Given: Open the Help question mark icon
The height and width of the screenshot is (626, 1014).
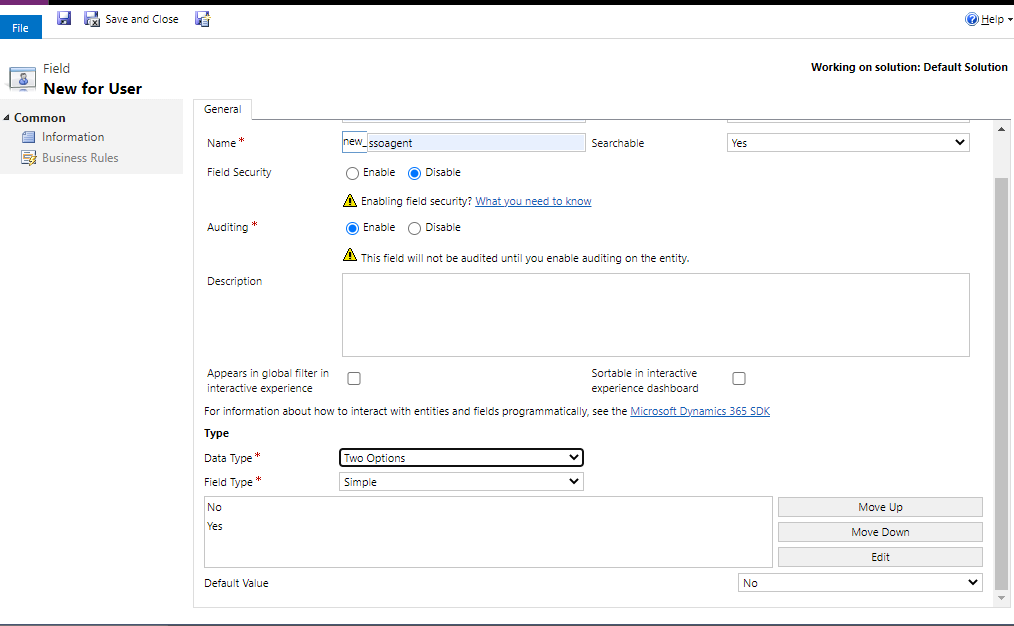Looking at the screenshot, I should pyautogui.click(x=971, y=19).
